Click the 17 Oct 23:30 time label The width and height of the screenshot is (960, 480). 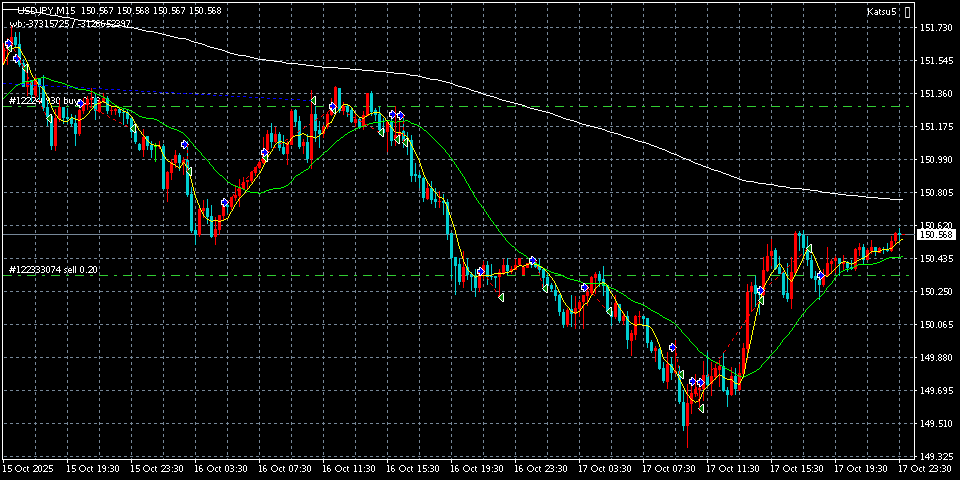pos(924,468)
